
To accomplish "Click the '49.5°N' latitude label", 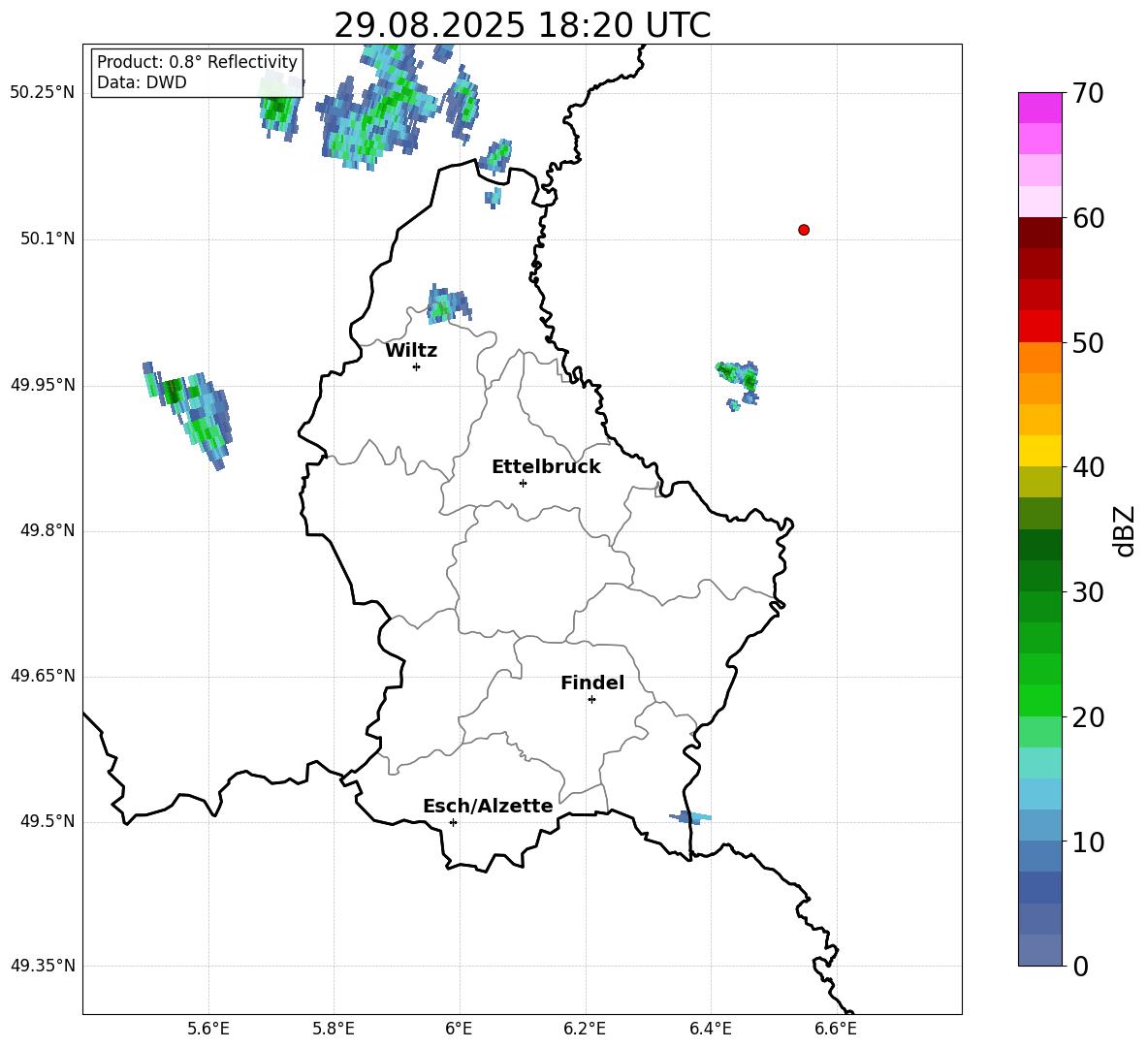I will (x=48, y=822).
